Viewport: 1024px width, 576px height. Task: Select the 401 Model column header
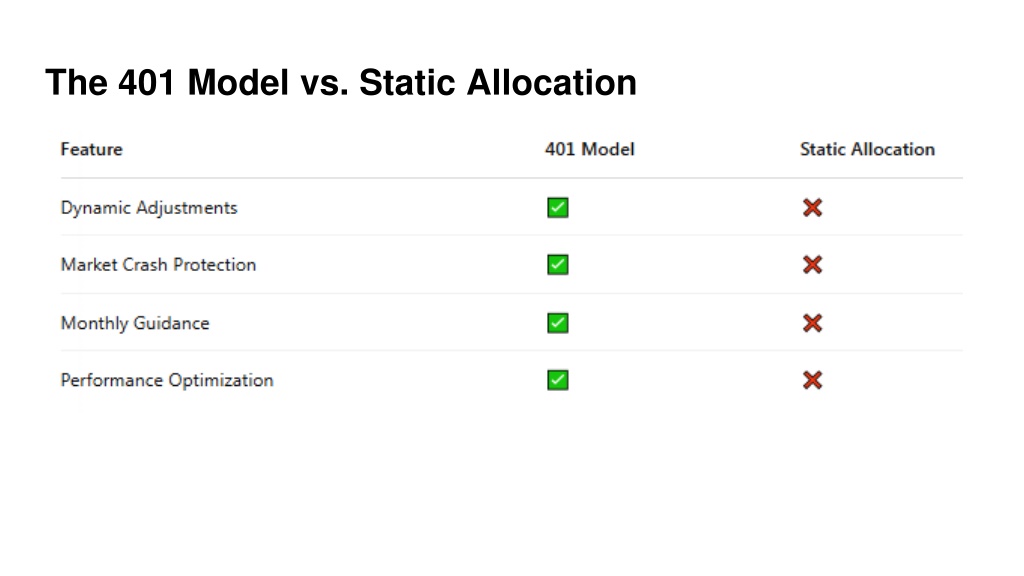590,150
